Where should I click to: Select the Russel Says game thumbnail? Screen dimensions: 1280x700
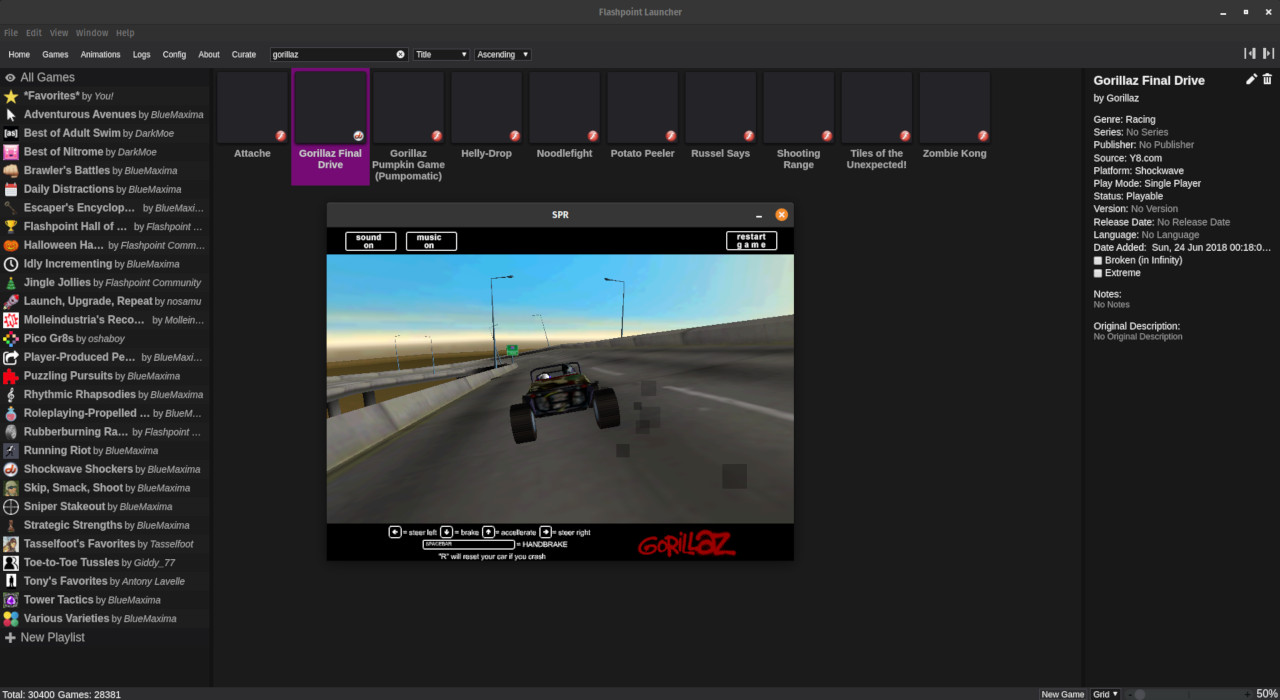[x=720, y=108]
